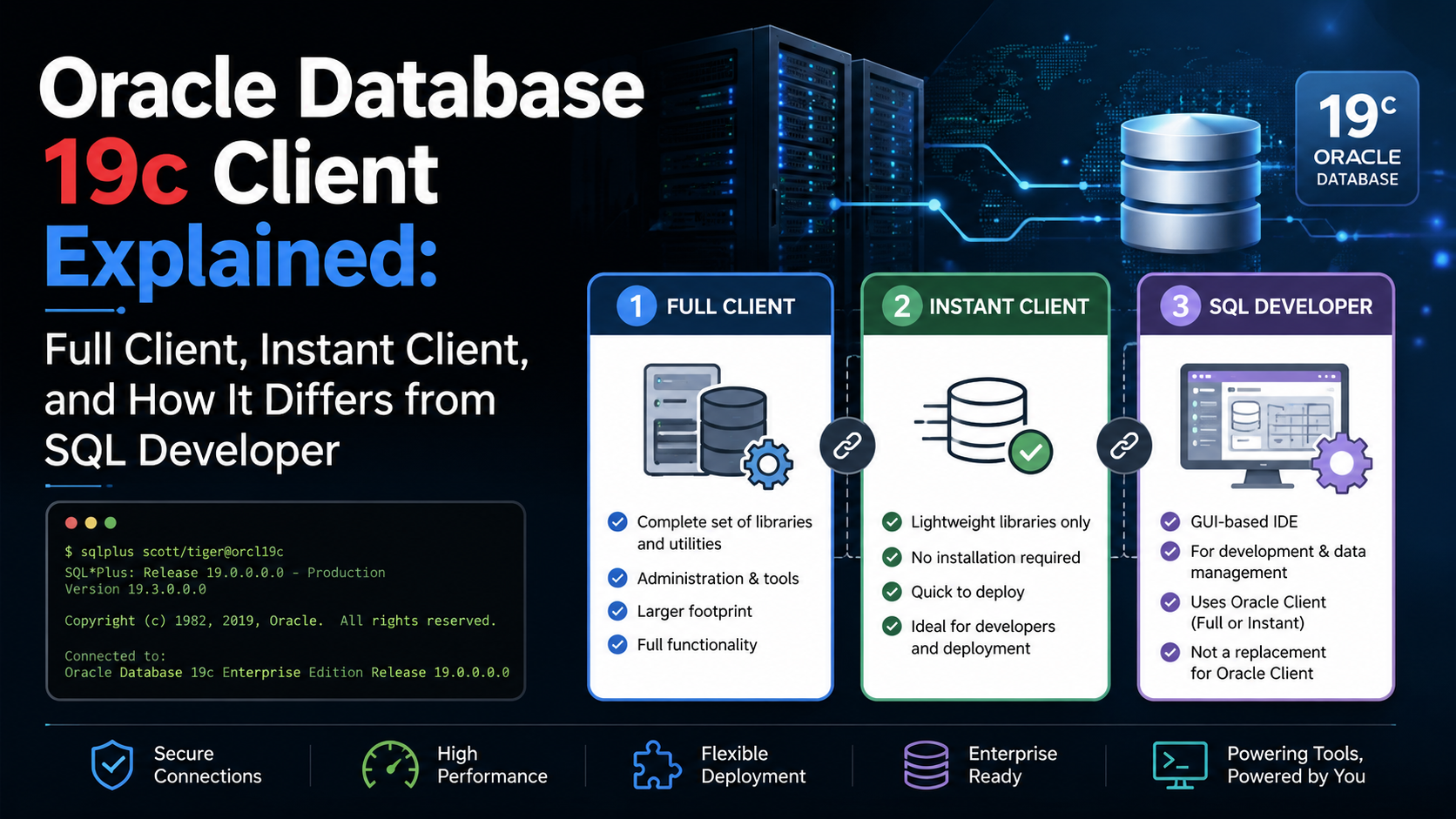The image size is (1456, 819).
Task: Click the 19c Oracle Database badge
Action: pyautogui.click(x=1357, y=138)
